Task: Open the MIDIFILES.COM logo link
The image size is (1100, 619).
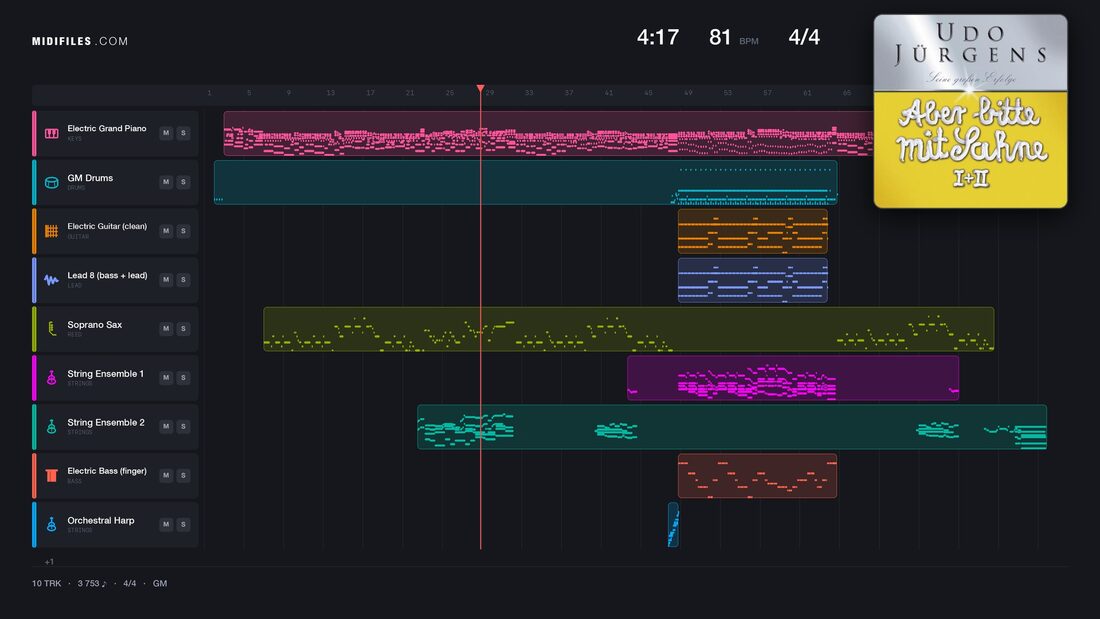Action: (x=80, y=41)
